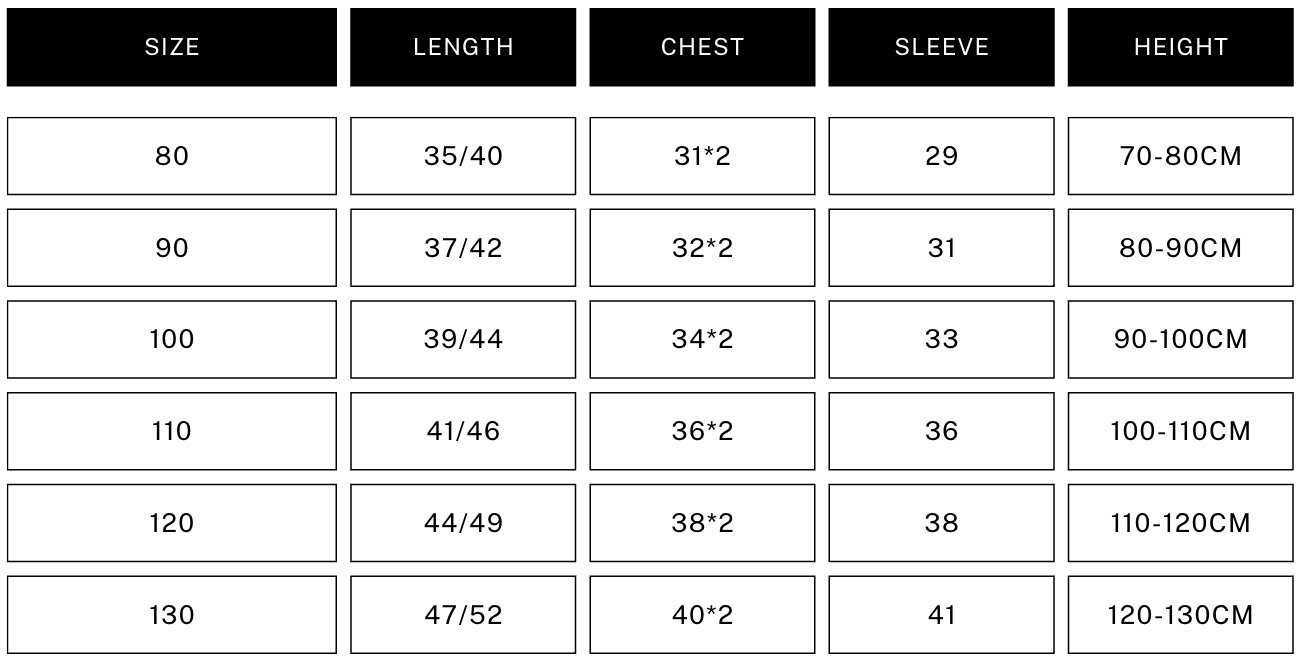Select the SLEEVE header cell
Screen dimensions: 1300x660
pos(941,47)
